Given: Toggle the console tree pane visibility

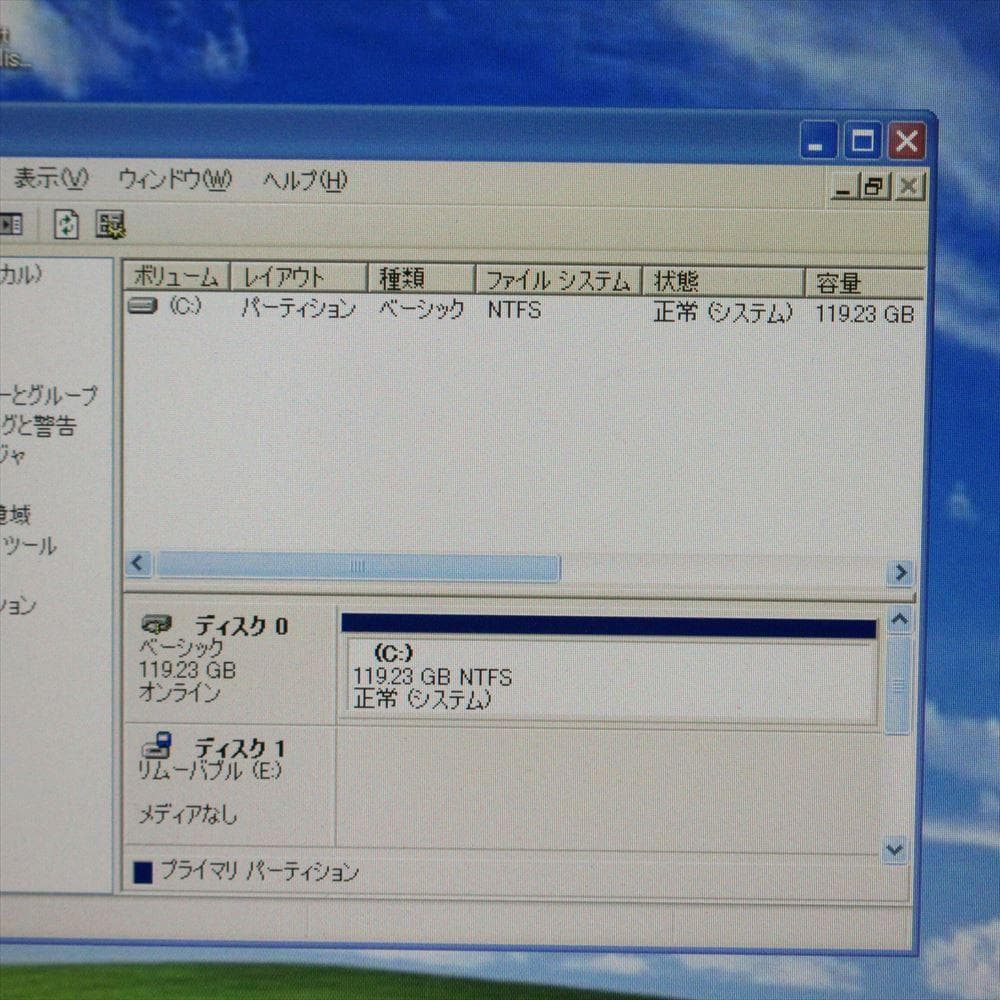Looking at the screenshot, I should 12,223.
